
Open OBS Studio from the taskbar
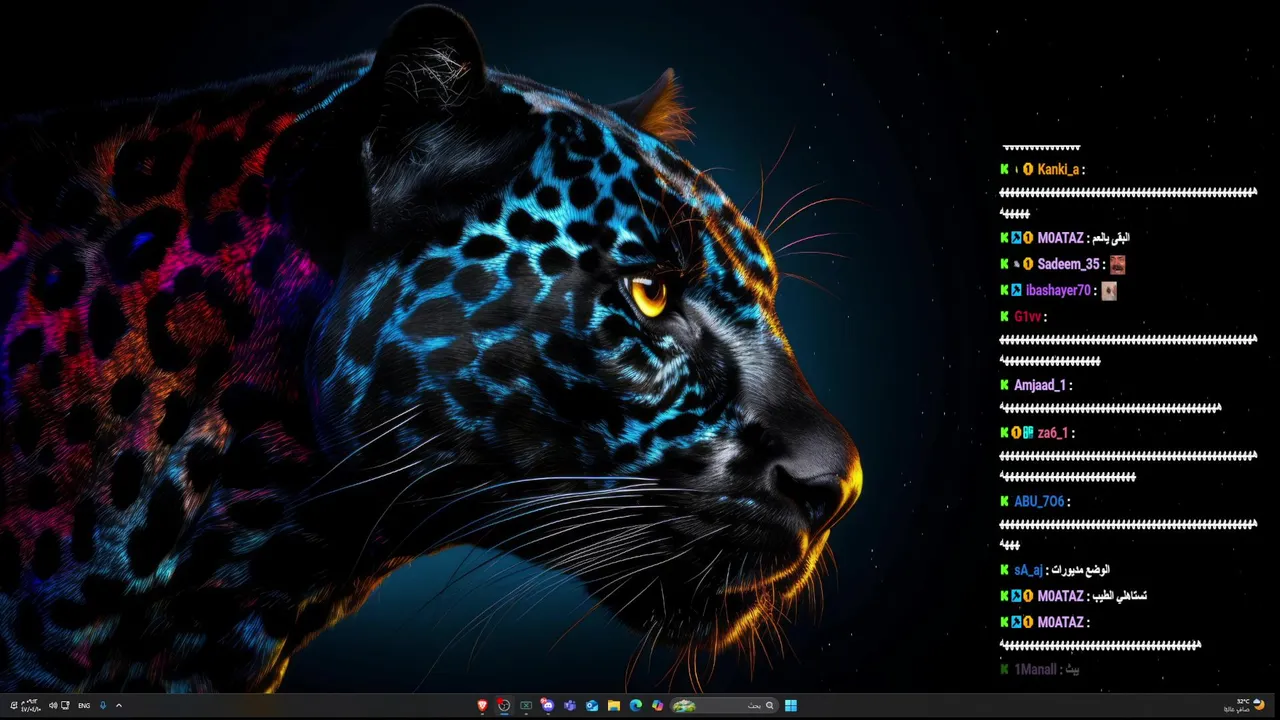click(x=504, y=705)
